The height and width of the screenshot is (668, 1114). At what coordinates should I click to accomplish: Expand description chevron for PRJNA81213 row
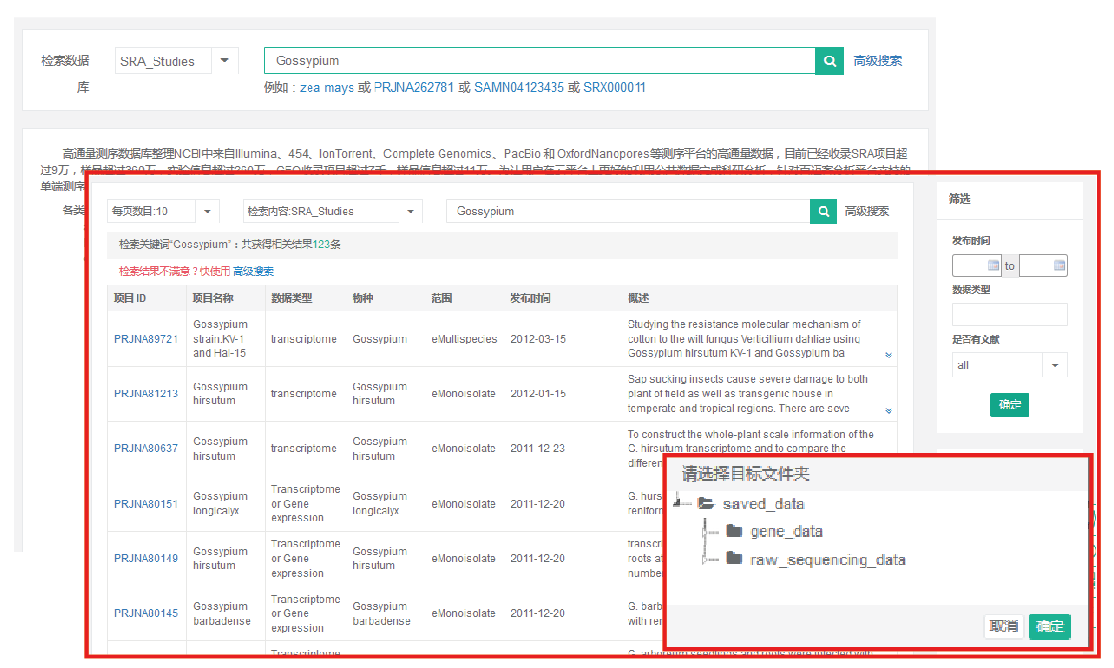pyautogui.click(x=888, y=410)
